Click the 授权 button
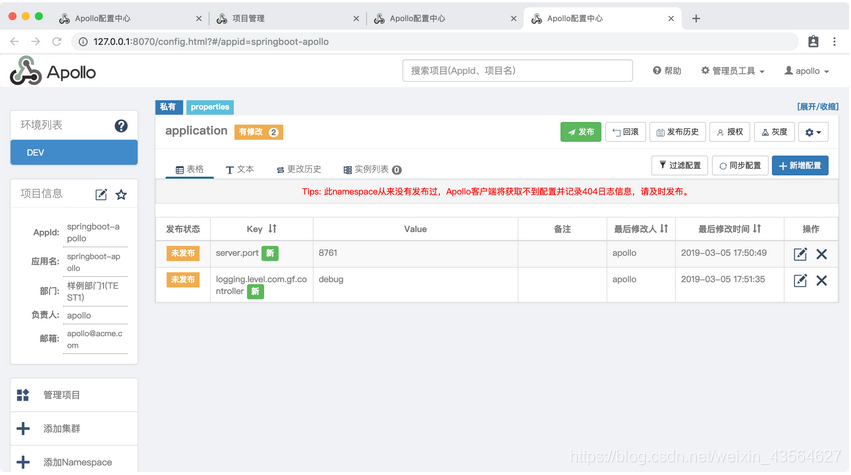 (729, 132)
